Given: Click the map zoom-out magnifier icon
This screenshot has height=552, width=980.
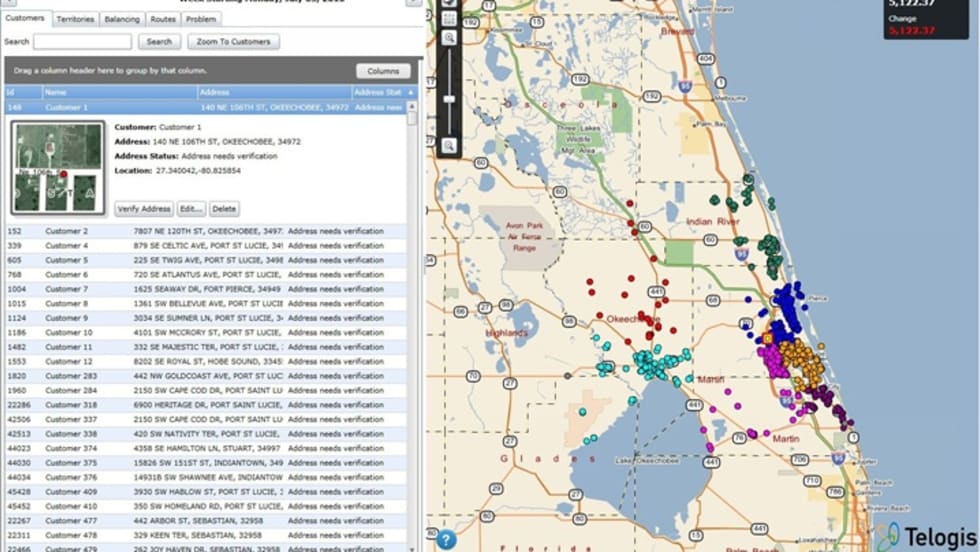Looking at the screenshot, I should (449, 146).
